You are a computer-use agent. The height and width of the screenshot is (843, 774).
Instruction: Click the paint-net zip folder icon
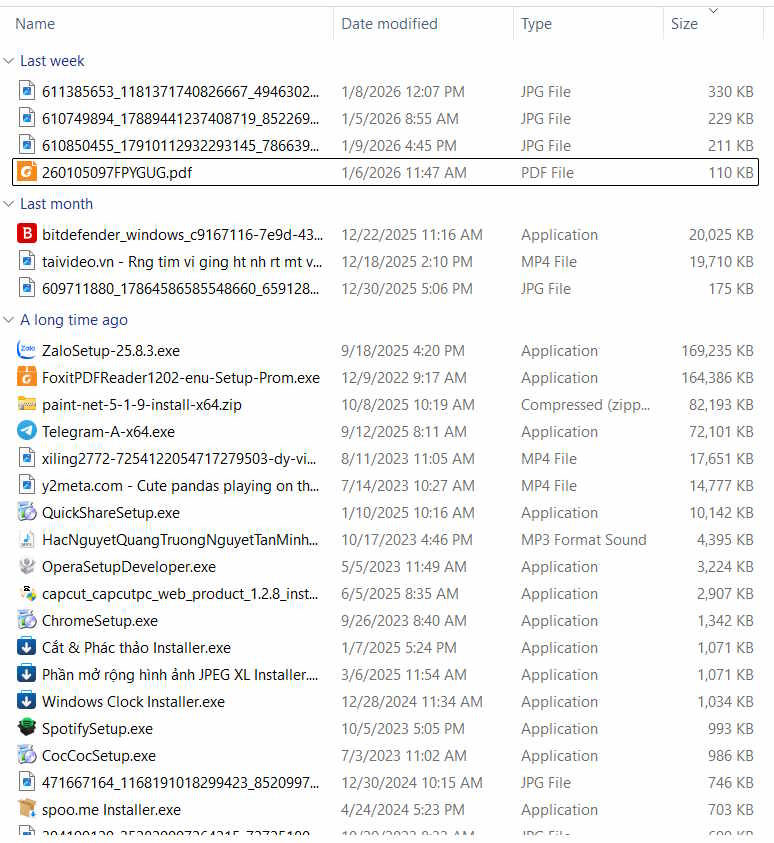(x=27, y=404)
